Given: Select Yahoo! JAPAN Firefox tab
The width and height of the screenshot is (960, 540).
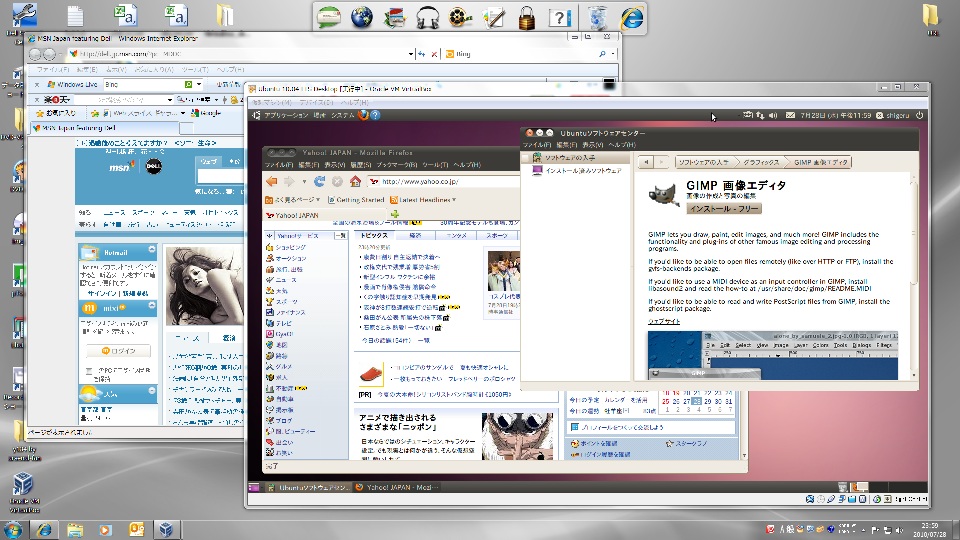Looking at the screenshot, I should pyautogui.click(x=326, y=215).
